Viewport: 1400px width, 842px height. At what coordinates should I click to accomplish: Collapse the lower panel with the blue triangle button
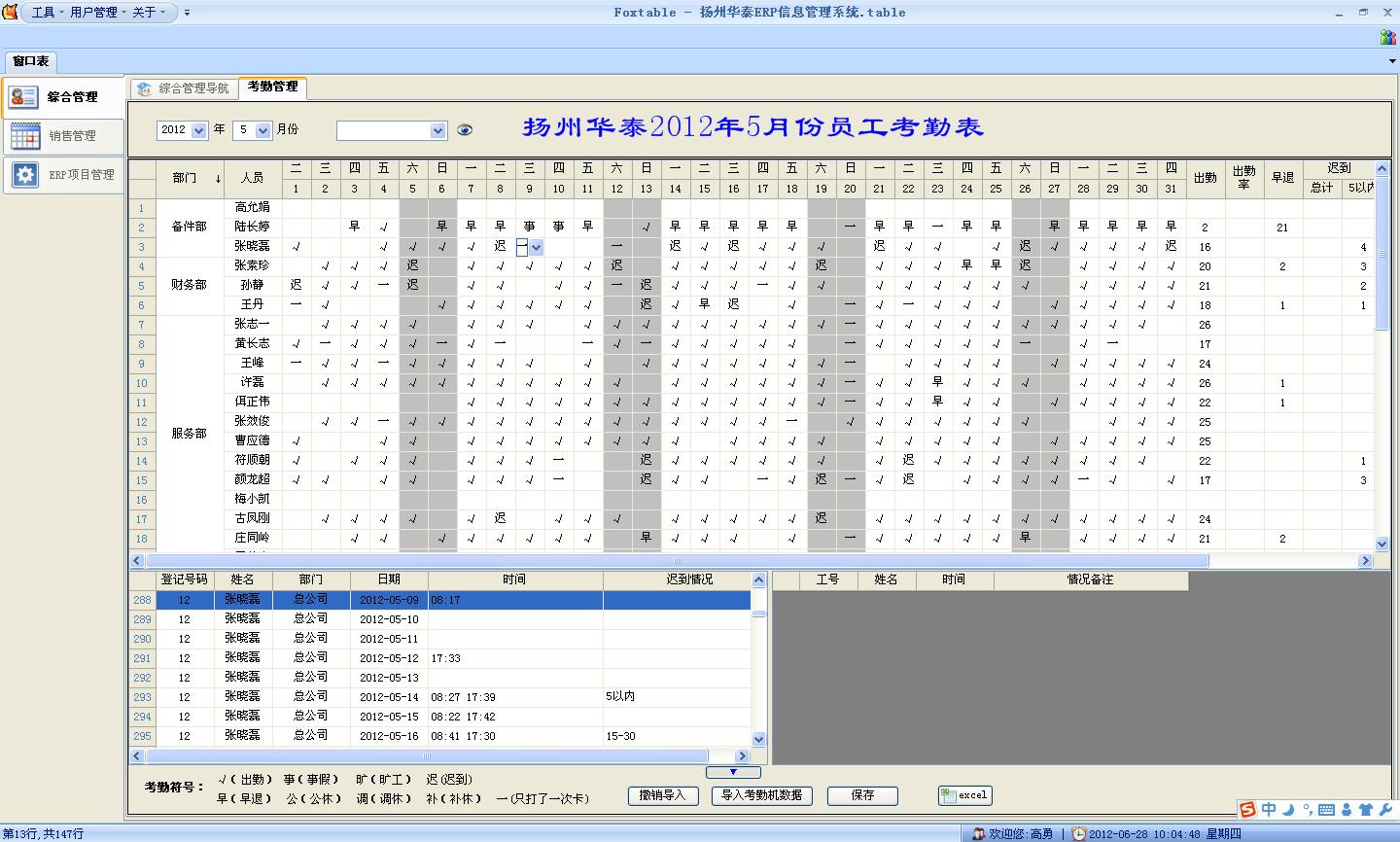pyautogui.click(x=733, y=772)
